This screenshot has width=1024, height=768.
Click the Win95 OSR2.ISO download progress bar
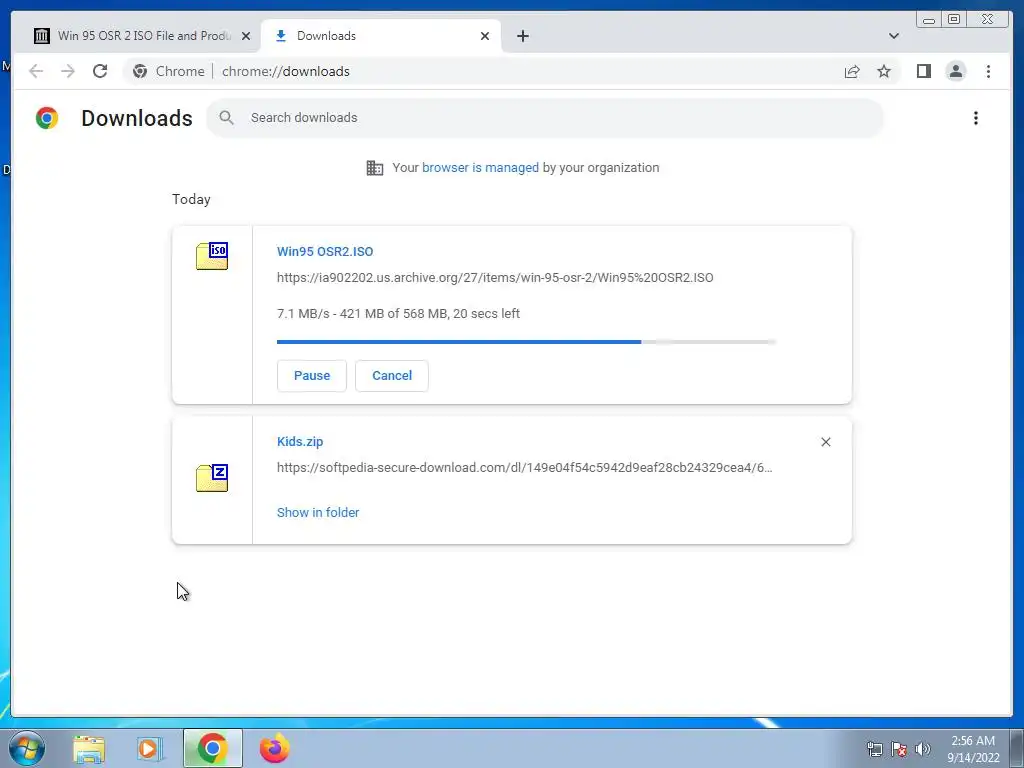click(x=526, y=342)
